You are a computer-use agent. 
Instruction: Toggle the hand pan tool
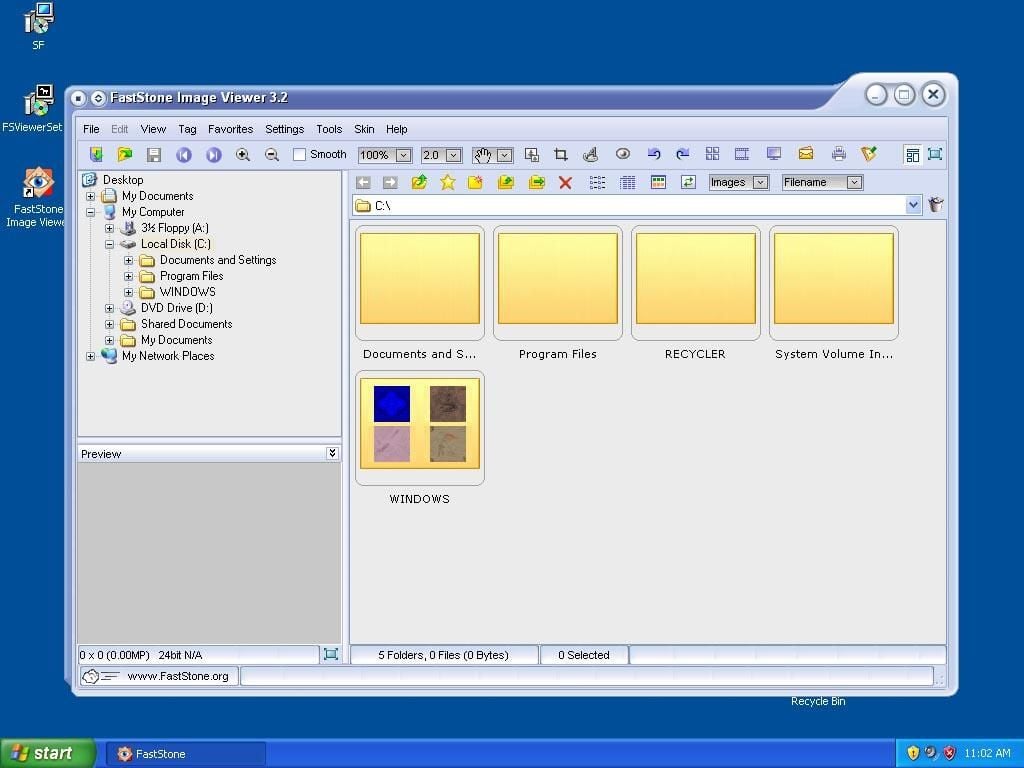(483, 155)
